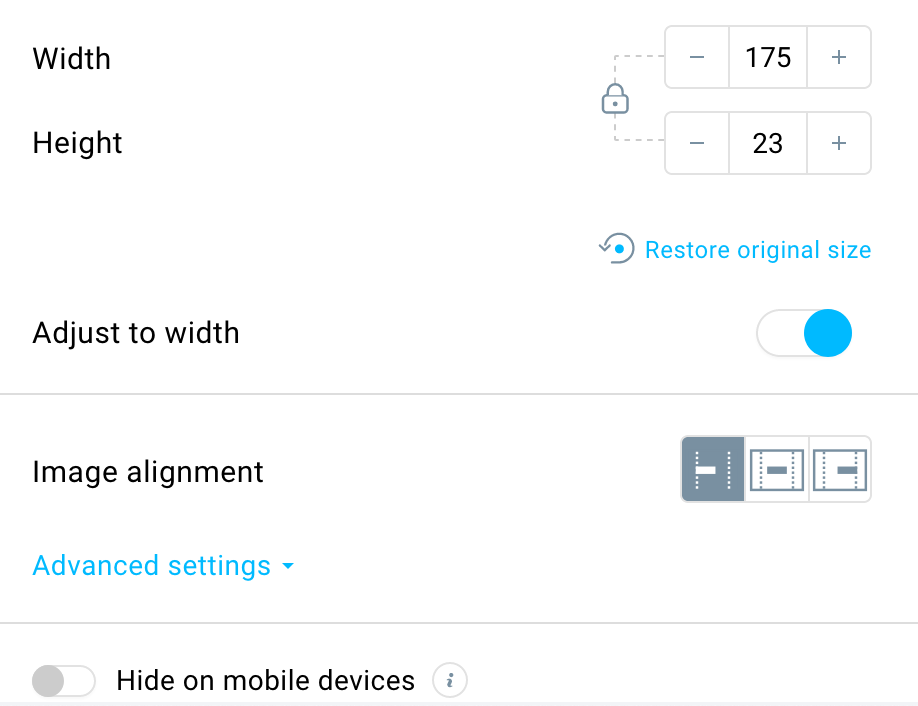
Task: Select right image alignment icon
Action: (840, 469)
